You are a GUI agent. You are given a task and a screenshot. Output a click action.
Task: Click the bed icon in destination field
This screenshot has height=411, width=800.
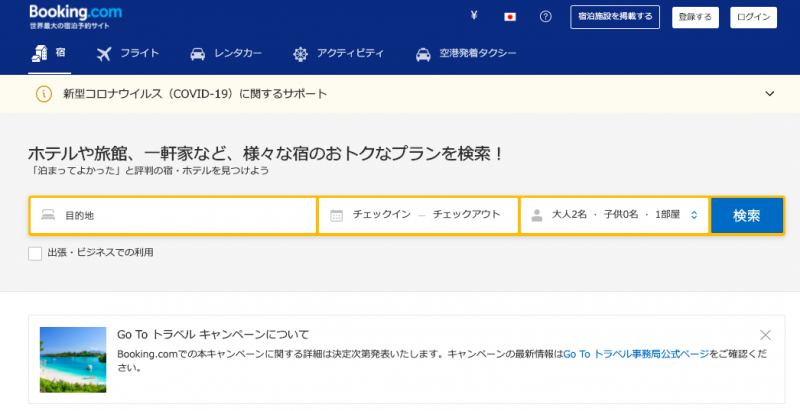48,215
